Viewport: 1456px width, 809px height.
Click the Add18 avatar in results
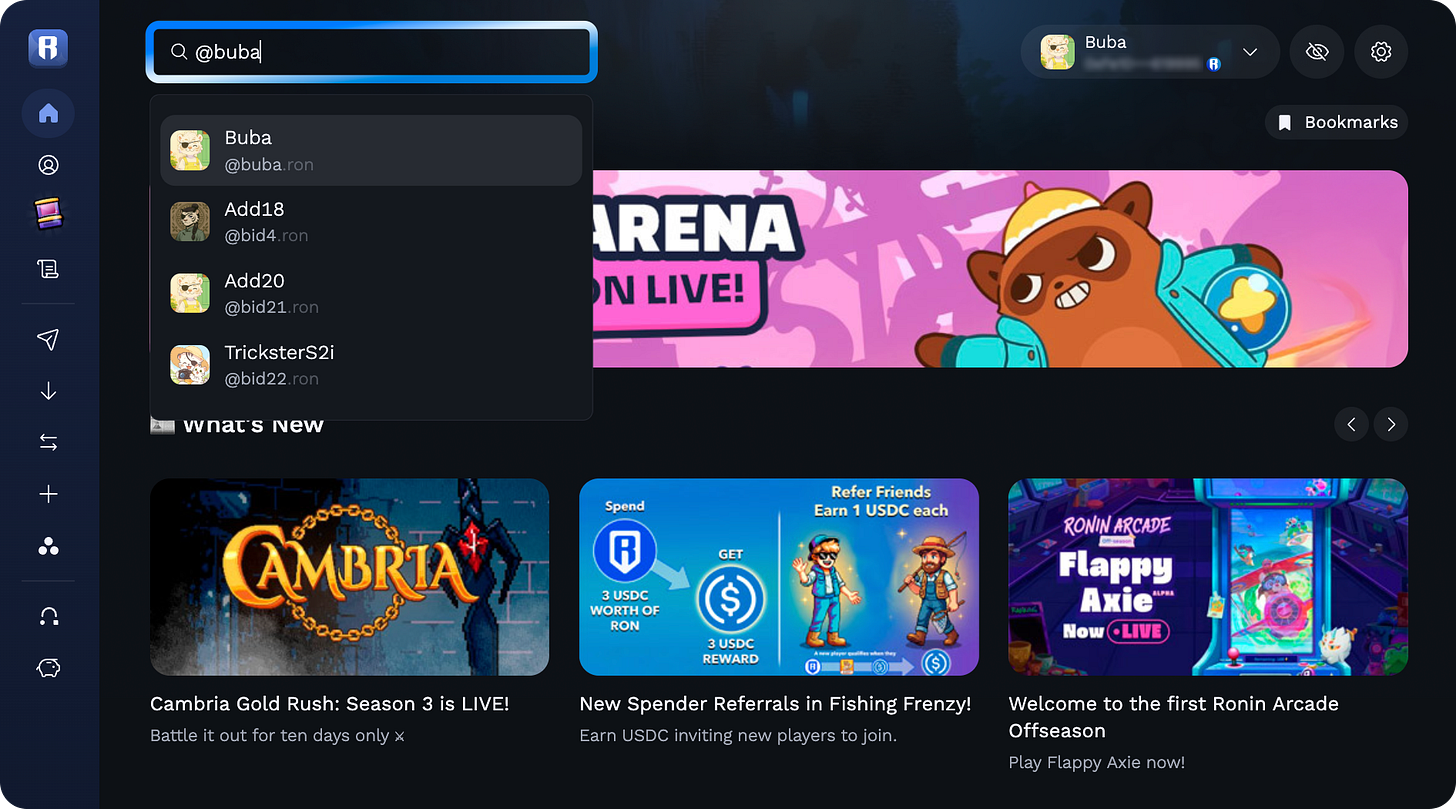[x=190, y=222]
